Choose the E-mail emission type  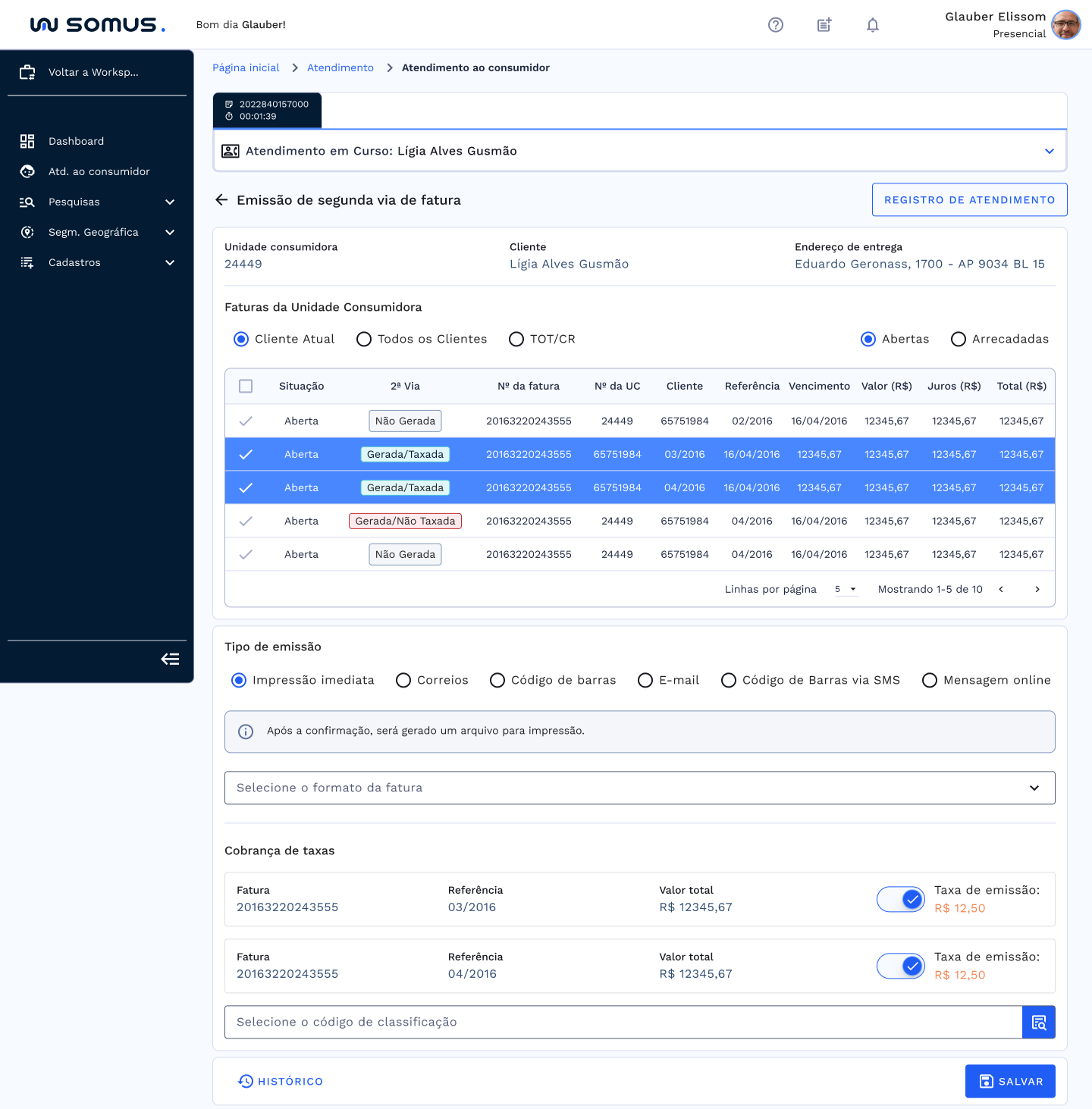tap(645, 681)
